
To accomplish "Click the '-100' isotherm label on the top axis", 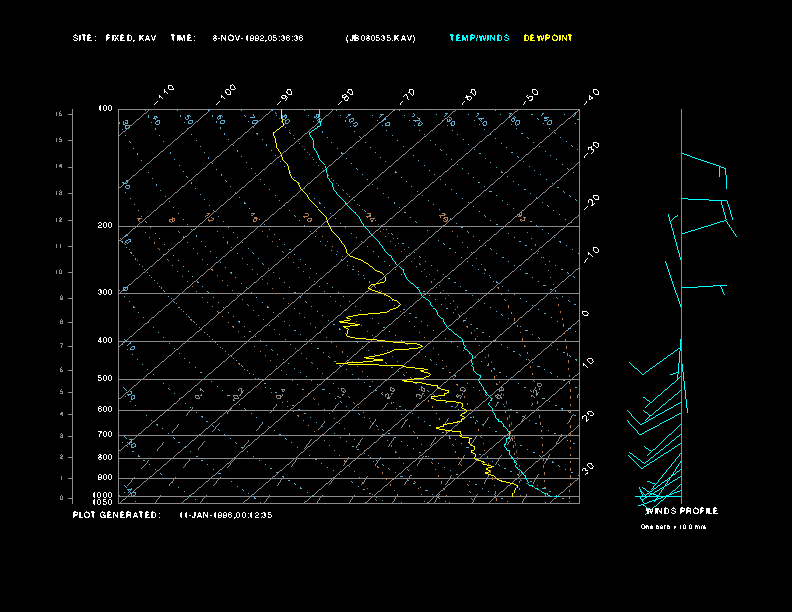I will pyautogui.click(x=226, y=95).
